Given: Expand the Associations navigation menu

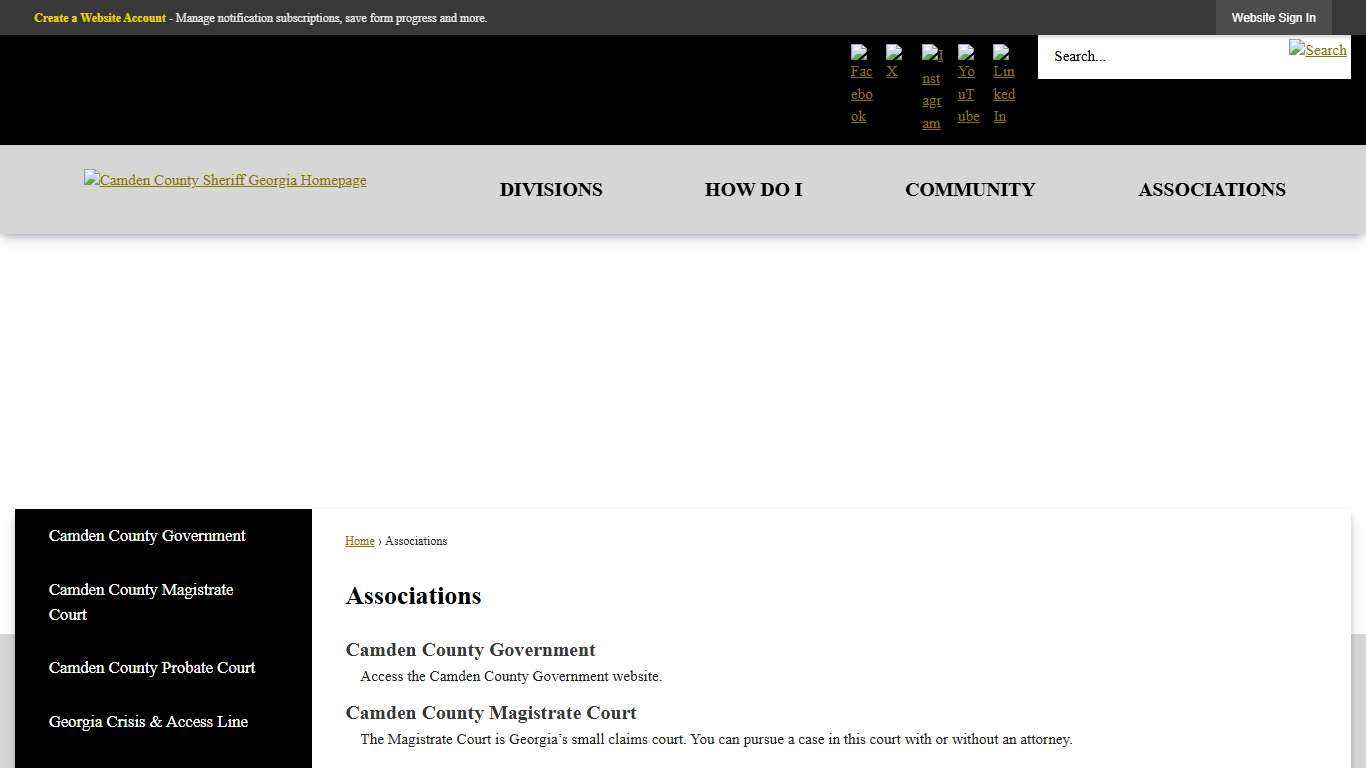Looking at the screenshot, I should coord(1212,189).
